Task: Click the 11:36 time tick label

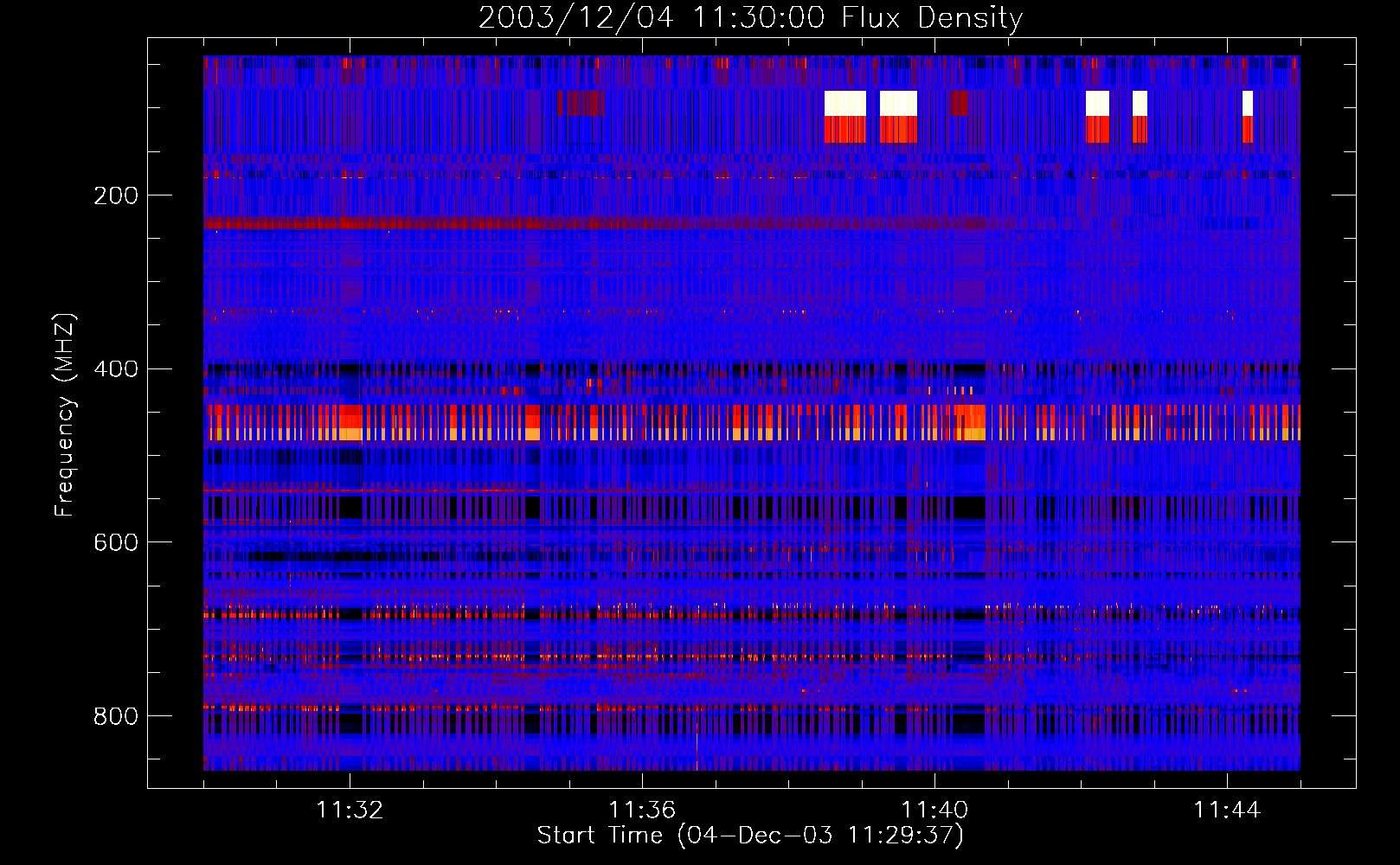Action: coord(642,811)
